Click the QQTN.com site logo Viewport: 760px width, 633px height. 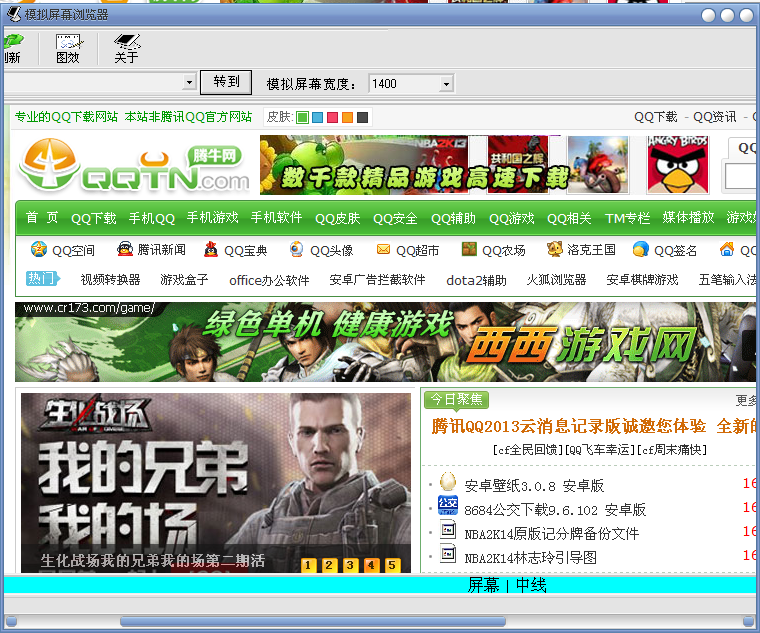coord(134,165)
